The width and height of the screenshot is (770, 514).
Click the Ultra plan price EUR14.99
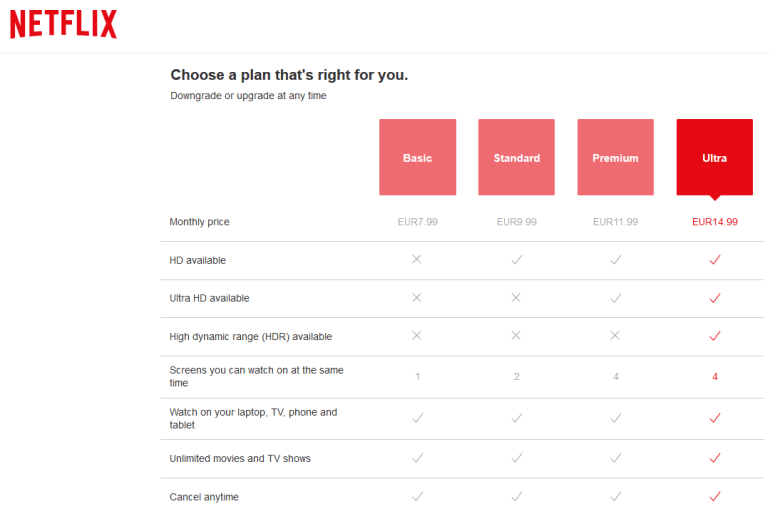714,222
